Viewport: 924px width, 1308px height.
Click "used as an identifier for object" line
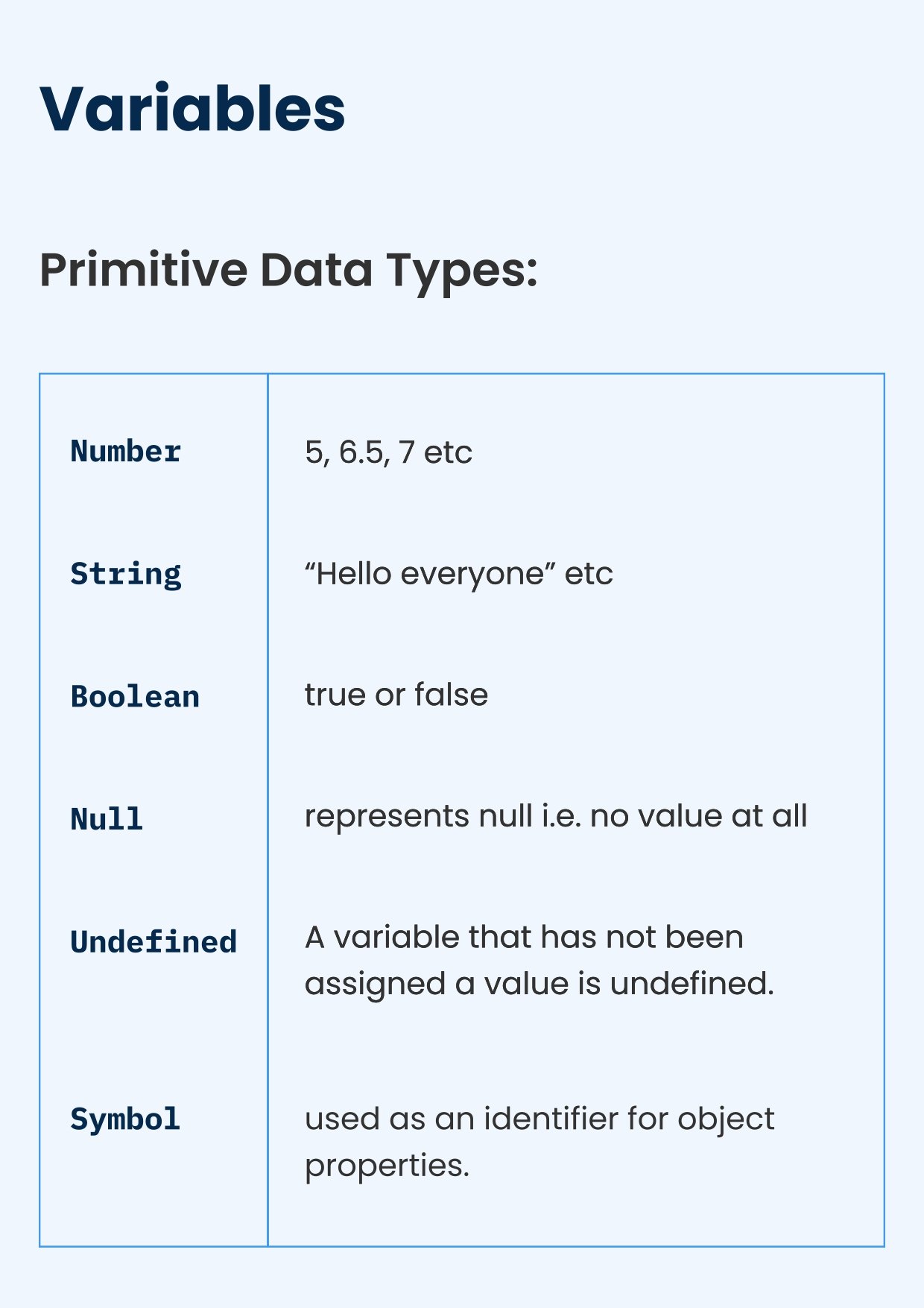pos(539,1119)
